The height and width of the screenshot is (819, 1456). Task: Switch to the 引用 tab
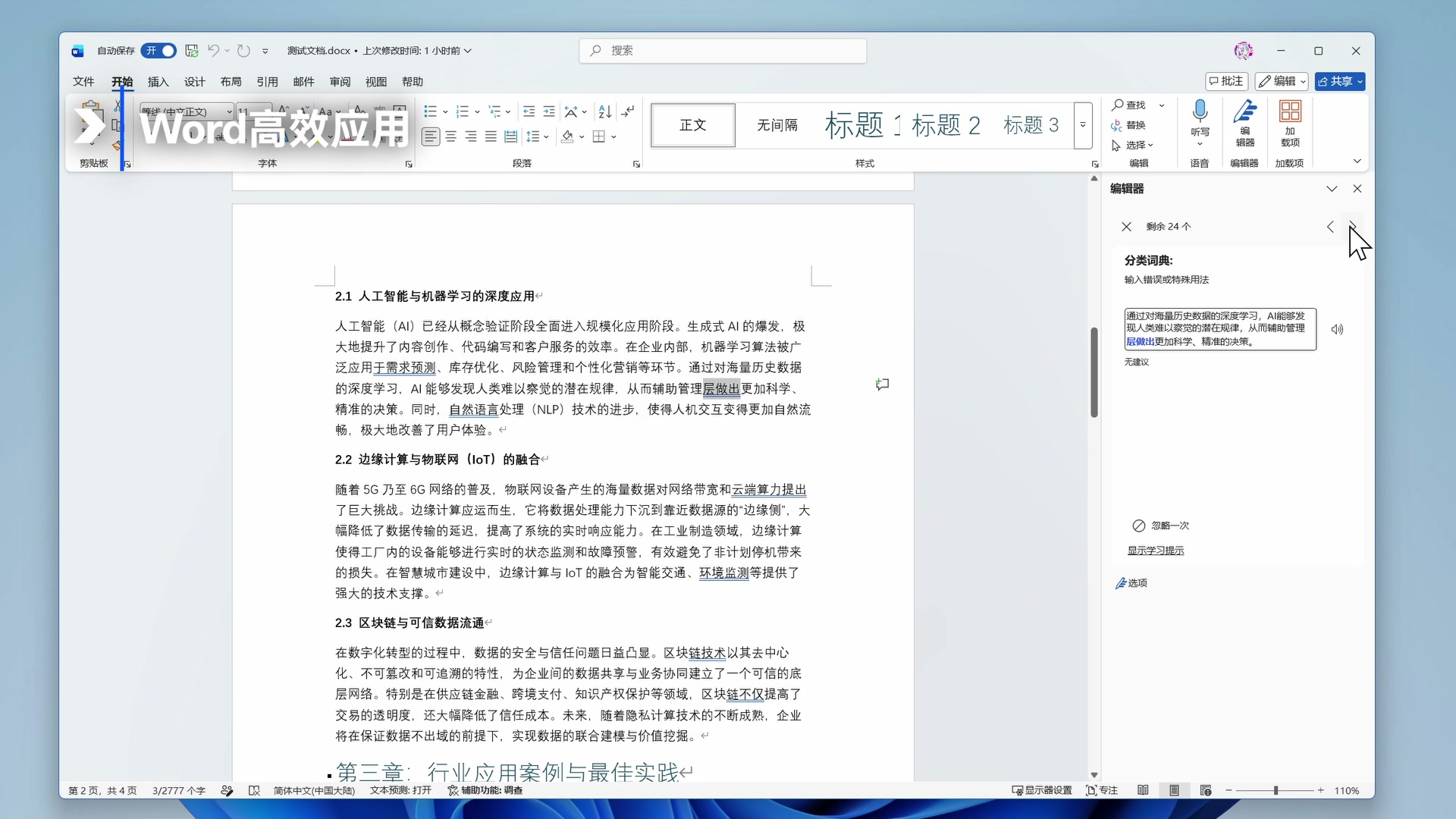[268, 82]
